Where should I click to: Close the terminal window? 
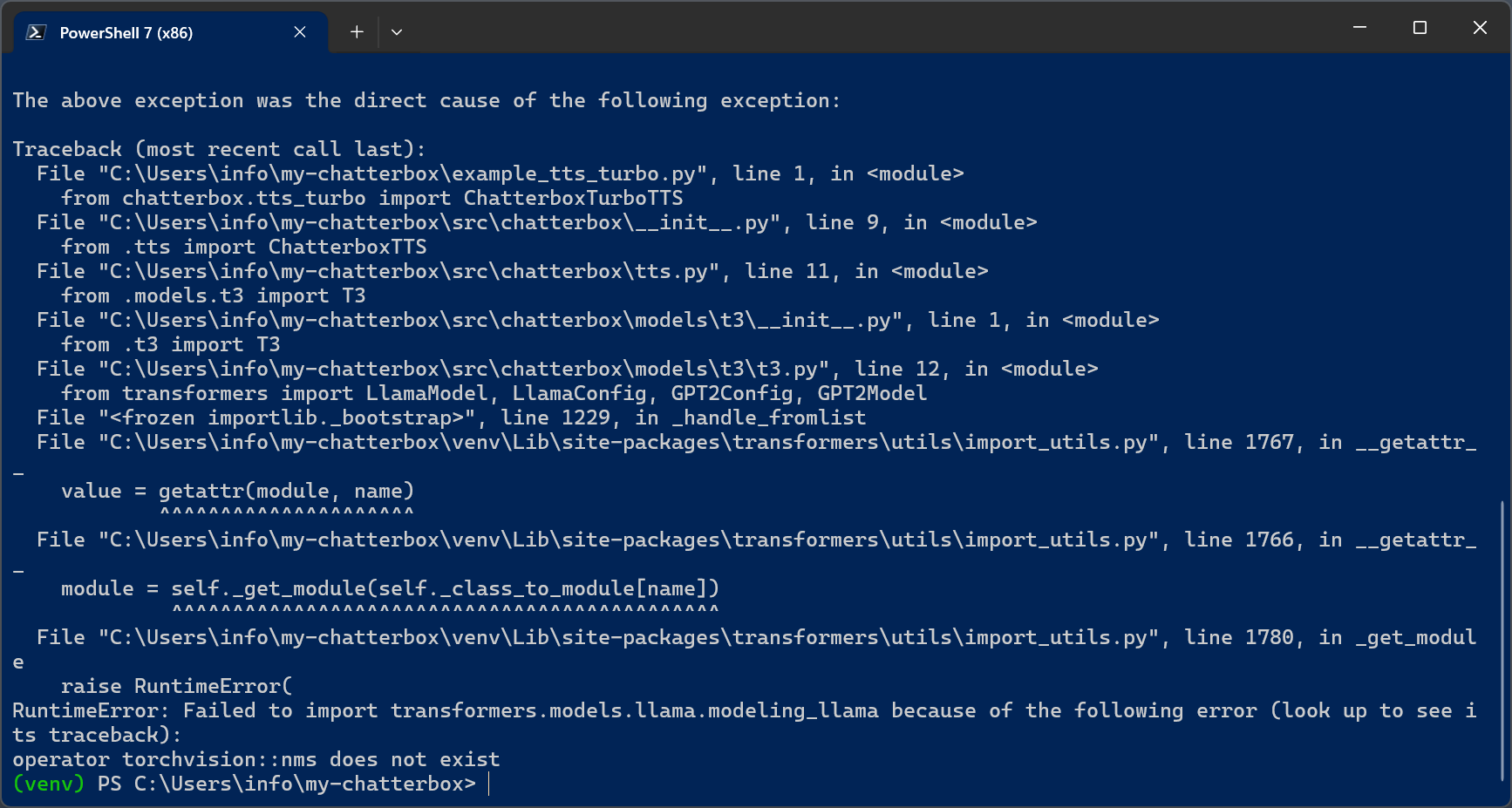point(1480,28)
